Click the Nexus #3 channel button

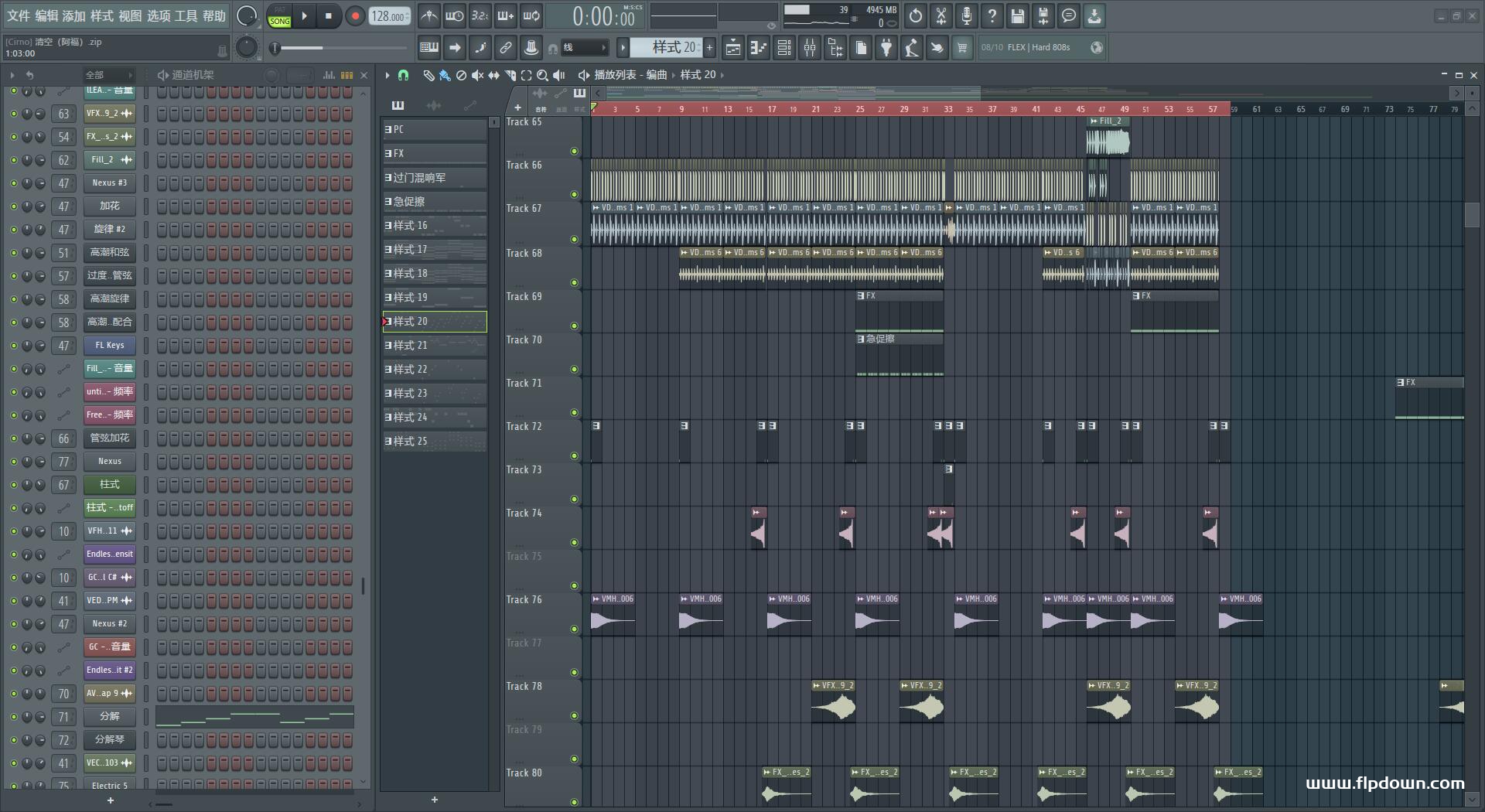coord(109,183)
